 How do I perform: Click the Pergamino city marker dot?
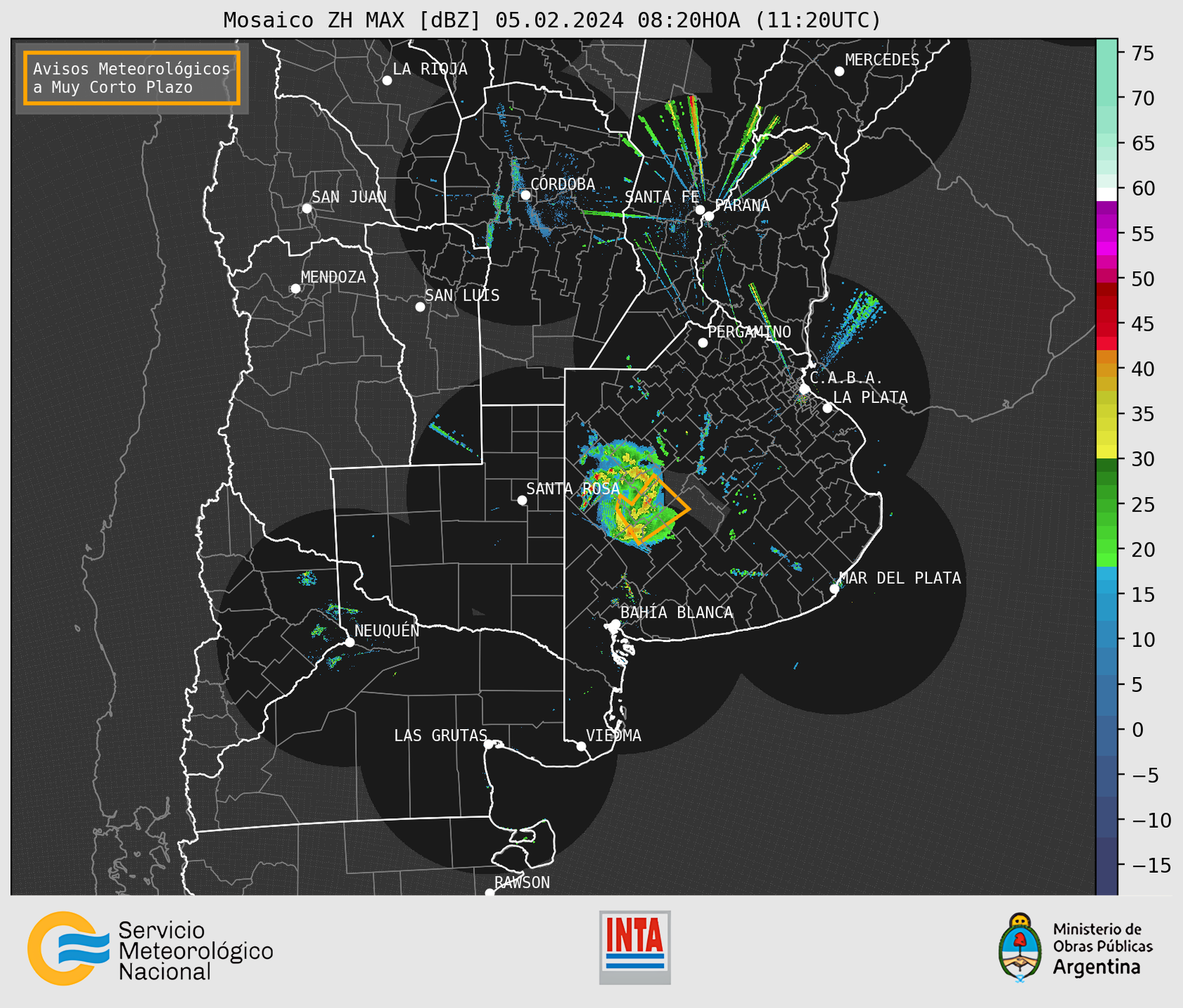(703, 343)
